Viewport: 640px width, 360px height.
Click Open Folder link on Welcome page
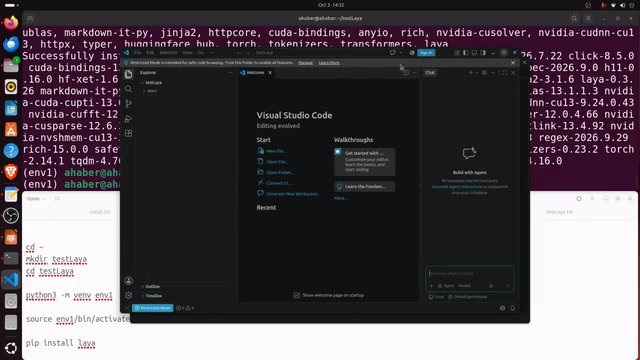[276, 172]
